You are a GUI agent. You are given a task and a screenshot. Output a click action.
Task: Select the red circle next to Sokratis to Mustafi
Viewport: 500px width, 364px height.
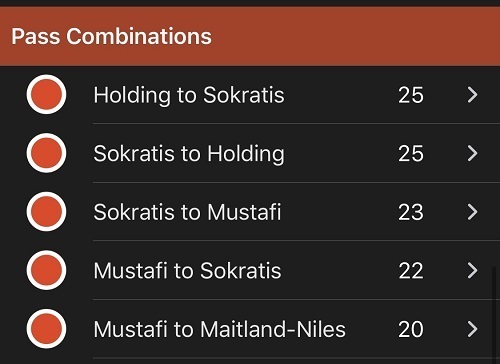tap(46, 212)
